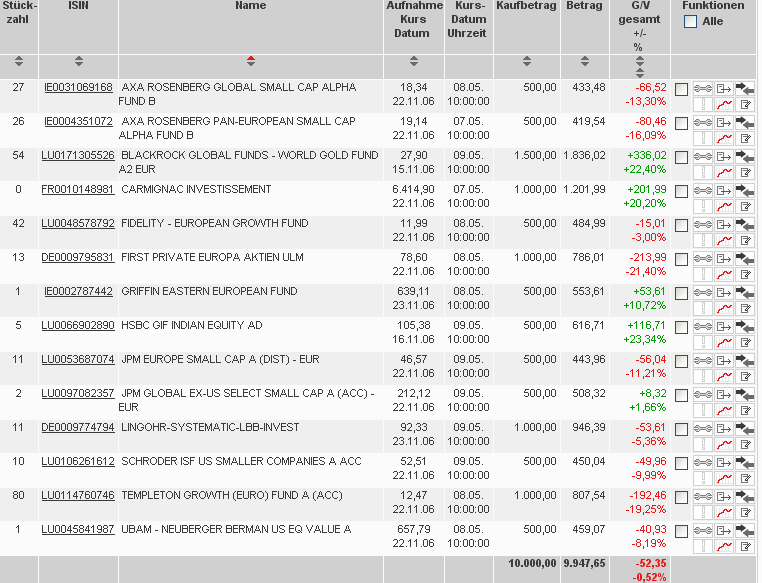Viewport: 762px width, 583px height.
Task: Open ISIN link DE0009774794
Action: click(x=78, y=428)
